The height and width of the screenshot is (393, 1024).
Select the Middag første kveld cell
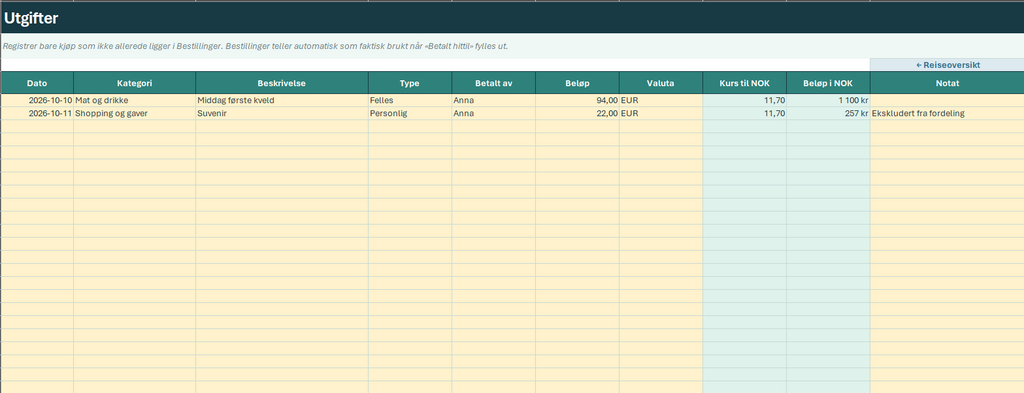pos(282,101)
